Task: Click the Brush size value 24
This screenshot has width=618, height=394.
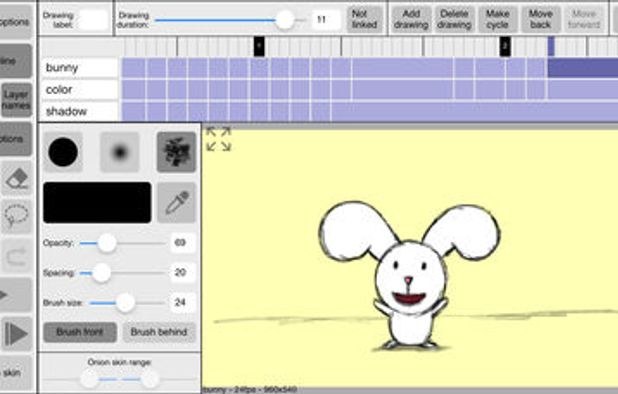Action: click(183, 303)
